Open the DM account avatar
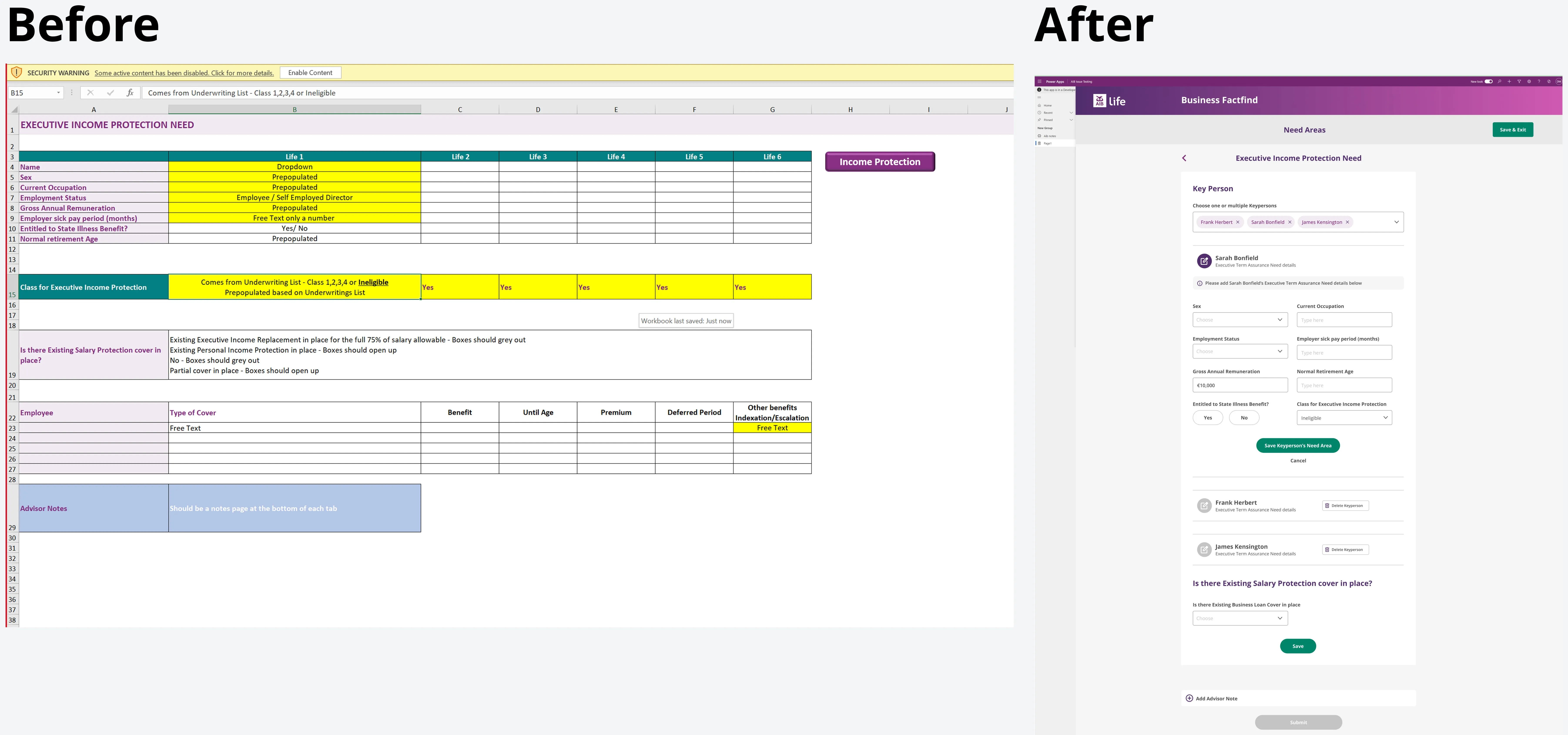This screenshot has width=1568, height=735. [x=1559, y=82]
